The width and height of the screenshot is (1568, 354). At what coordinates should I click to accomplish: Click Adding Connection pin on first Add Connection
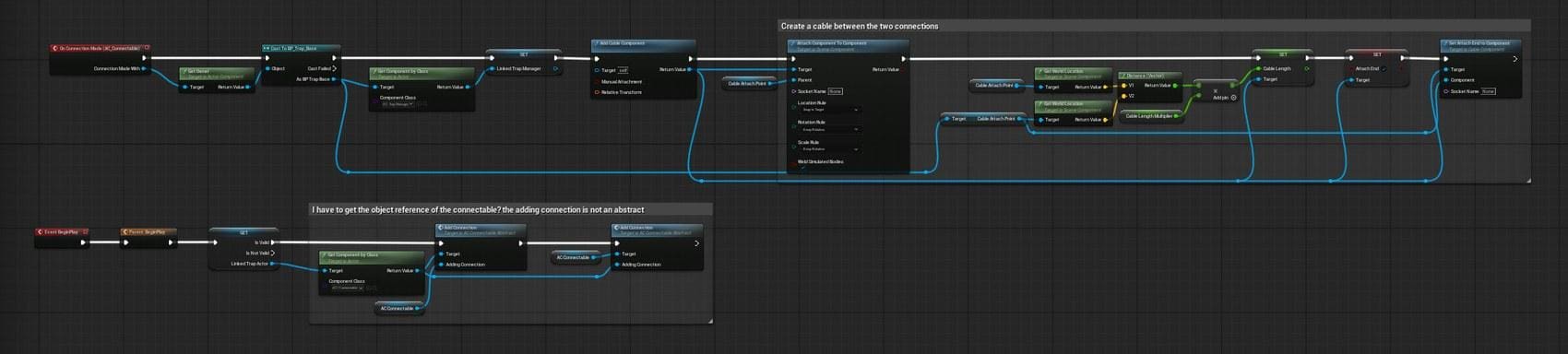pyautogui.click(x=441, y=265)
